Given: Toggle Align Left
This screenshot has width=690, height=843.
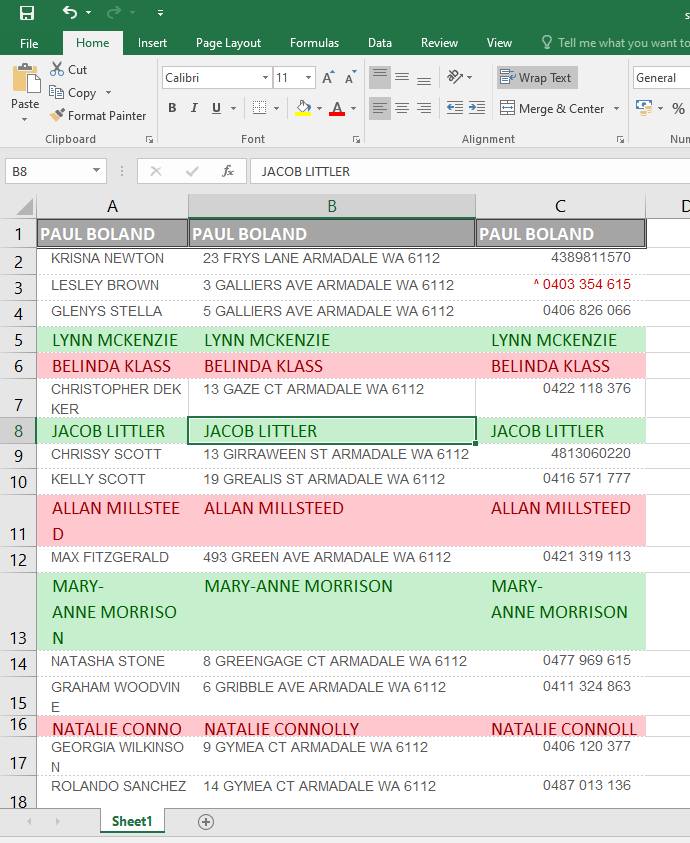Looking at the screenshot, I should tap(380, 109).
